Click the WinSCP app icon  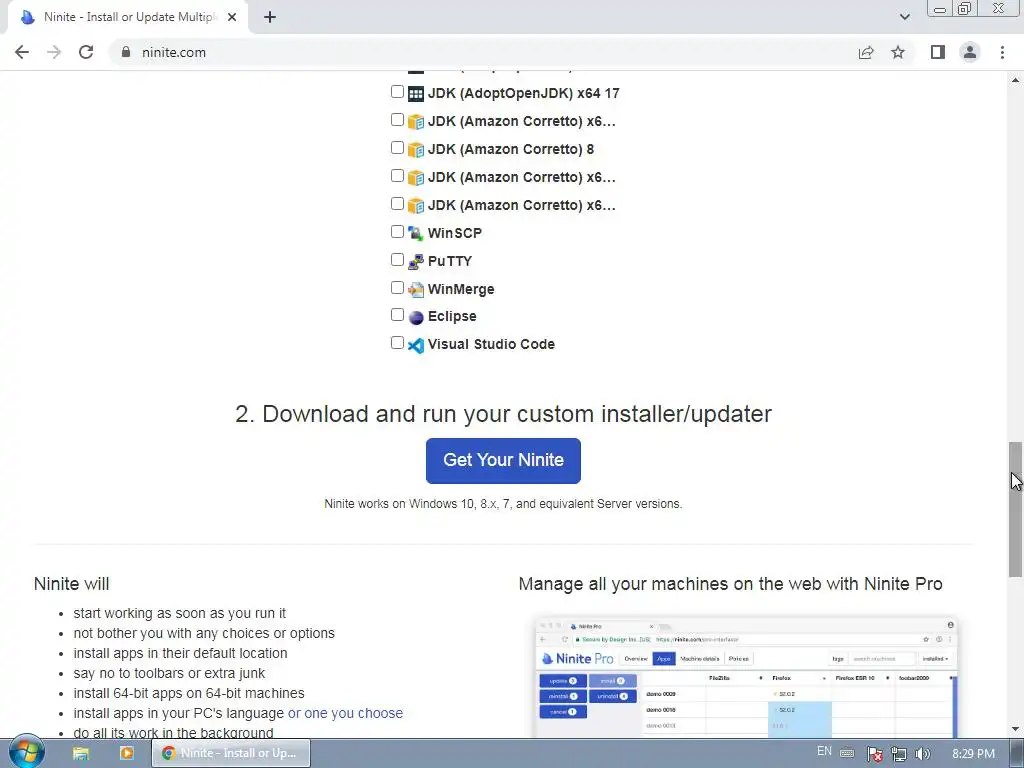click(416, 233)
